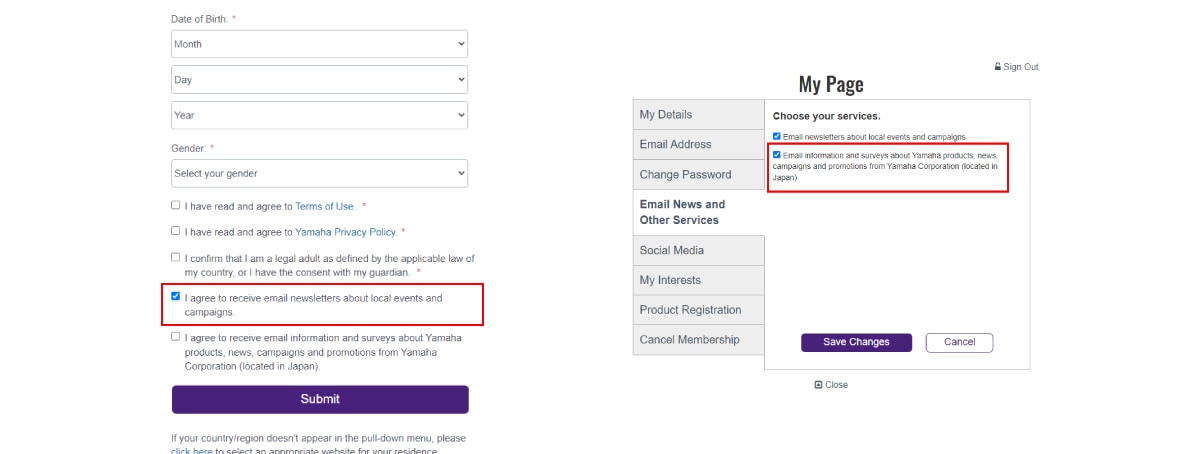Click the Sign Out lock icon

[x=998, y=67]
